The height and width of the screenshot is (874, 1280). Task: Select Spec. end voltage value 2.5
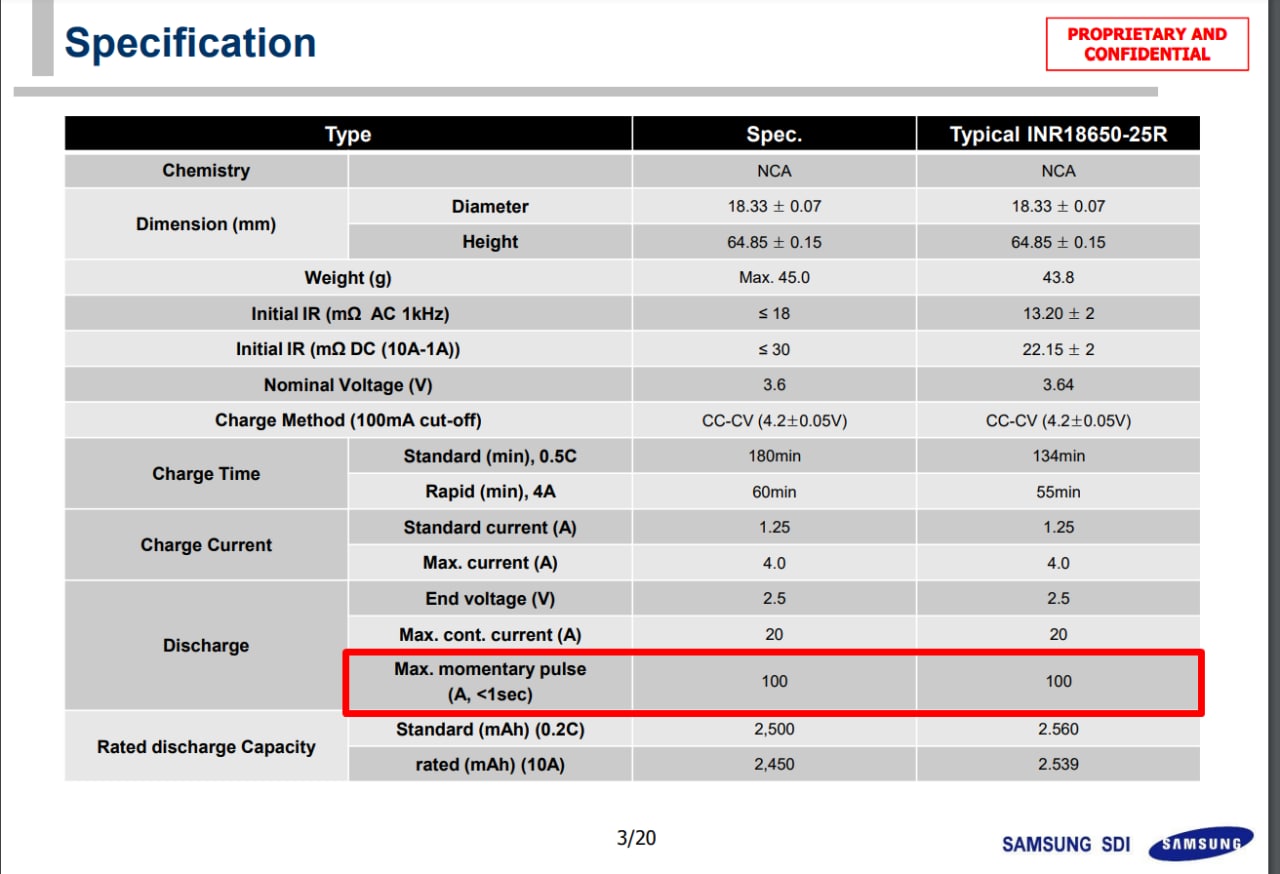774,598
